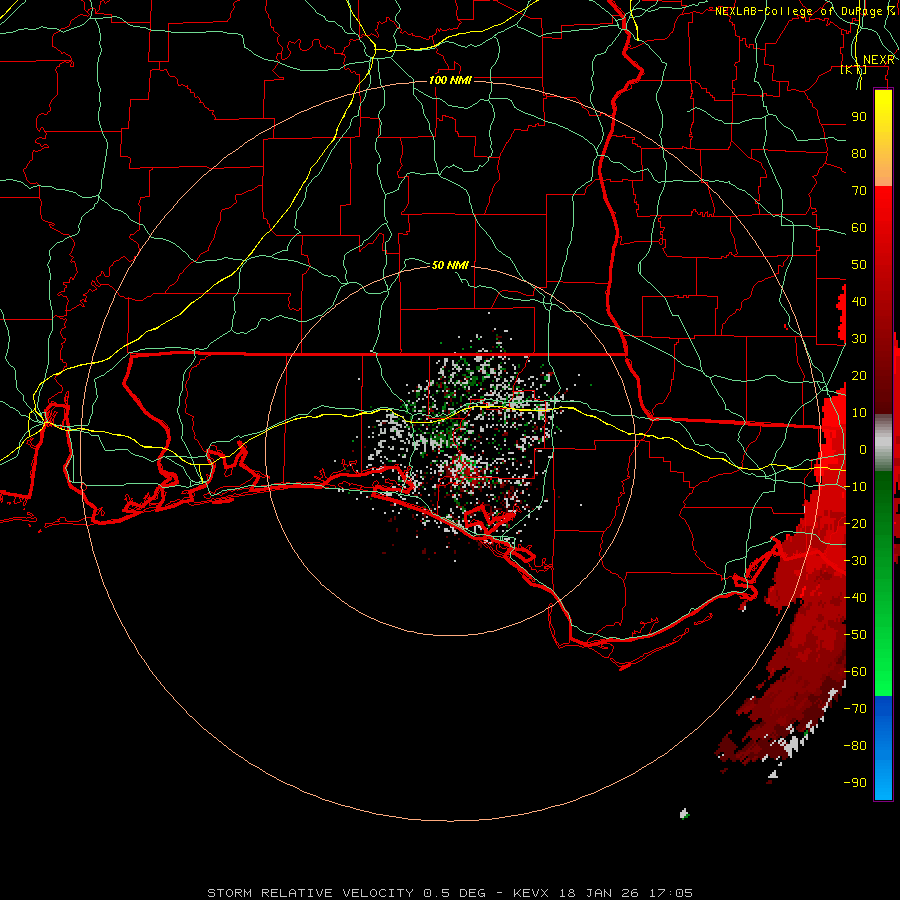Click the -20 value on velocity scale

855,524
